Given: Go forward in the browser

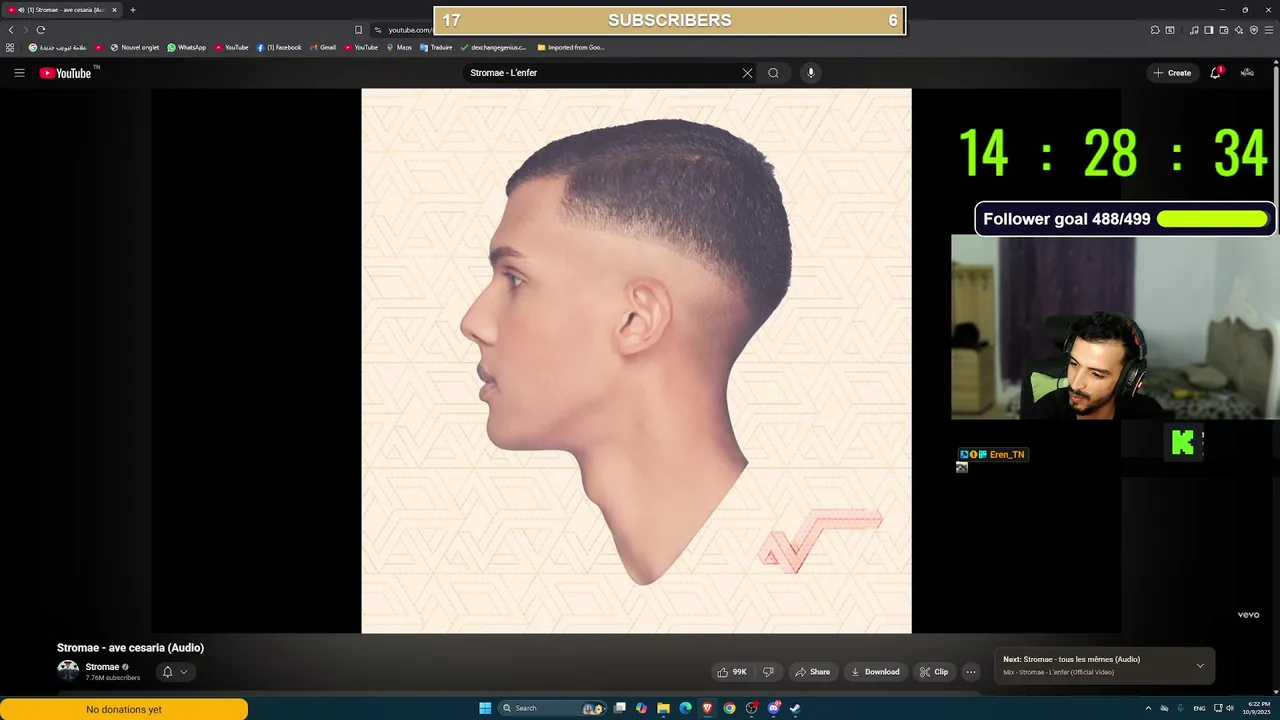Looking at the screenshot, I should pyautogui.click(x=26, y=30).
